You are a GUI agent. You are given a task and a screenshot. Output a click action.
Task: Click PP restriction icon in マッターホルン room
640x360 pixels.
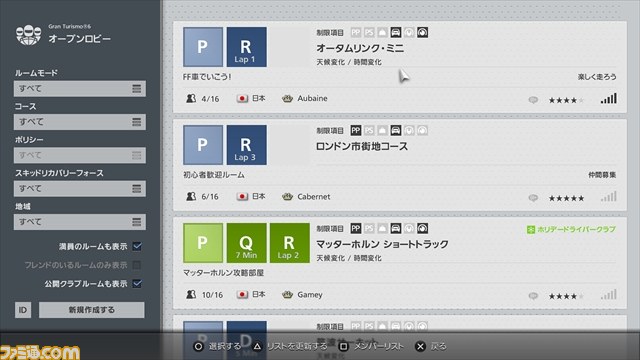[x=356, y=228]
